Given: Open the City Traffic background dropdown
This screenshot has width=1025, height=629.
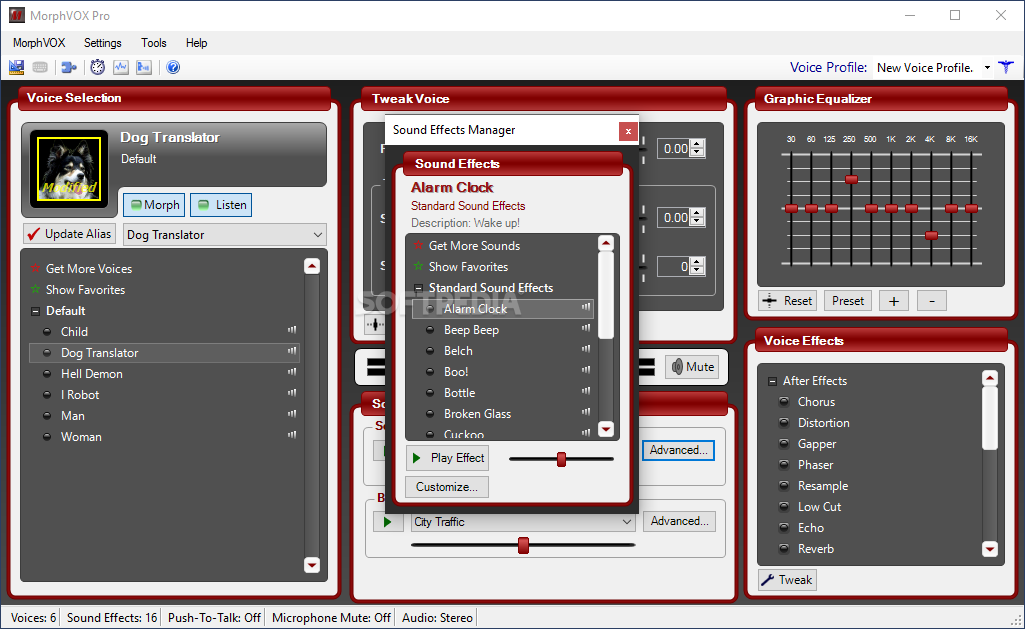Looking at the screenshot, I should coord(522,522).
